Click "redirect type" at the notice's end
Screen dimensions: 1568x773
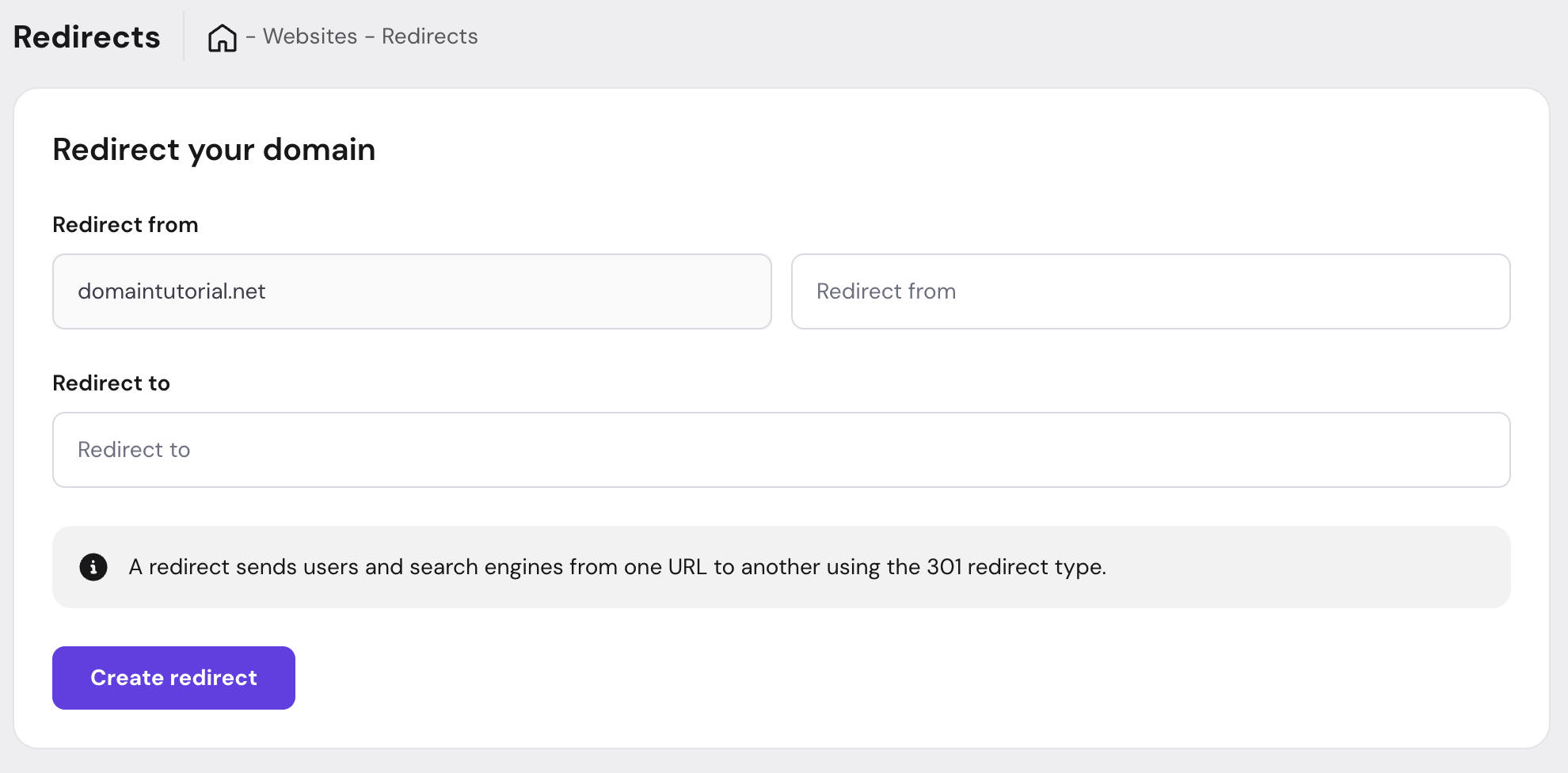pos(1035,567)
